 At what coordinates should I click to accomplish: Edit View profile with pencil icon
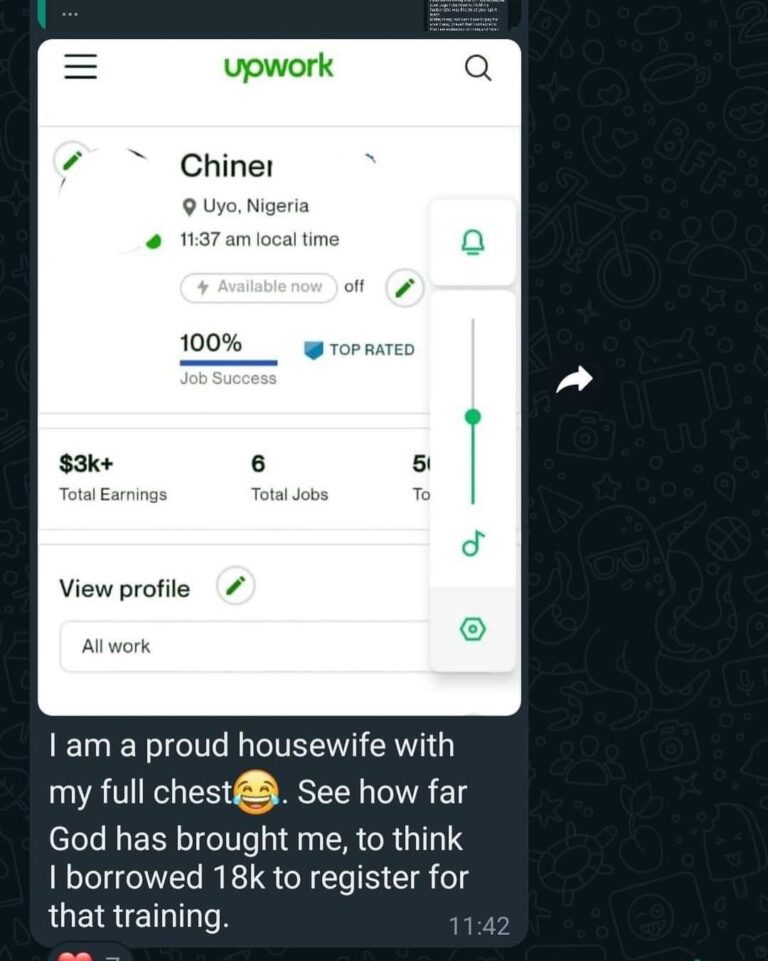pyautogui.click(x=235, y=586)
